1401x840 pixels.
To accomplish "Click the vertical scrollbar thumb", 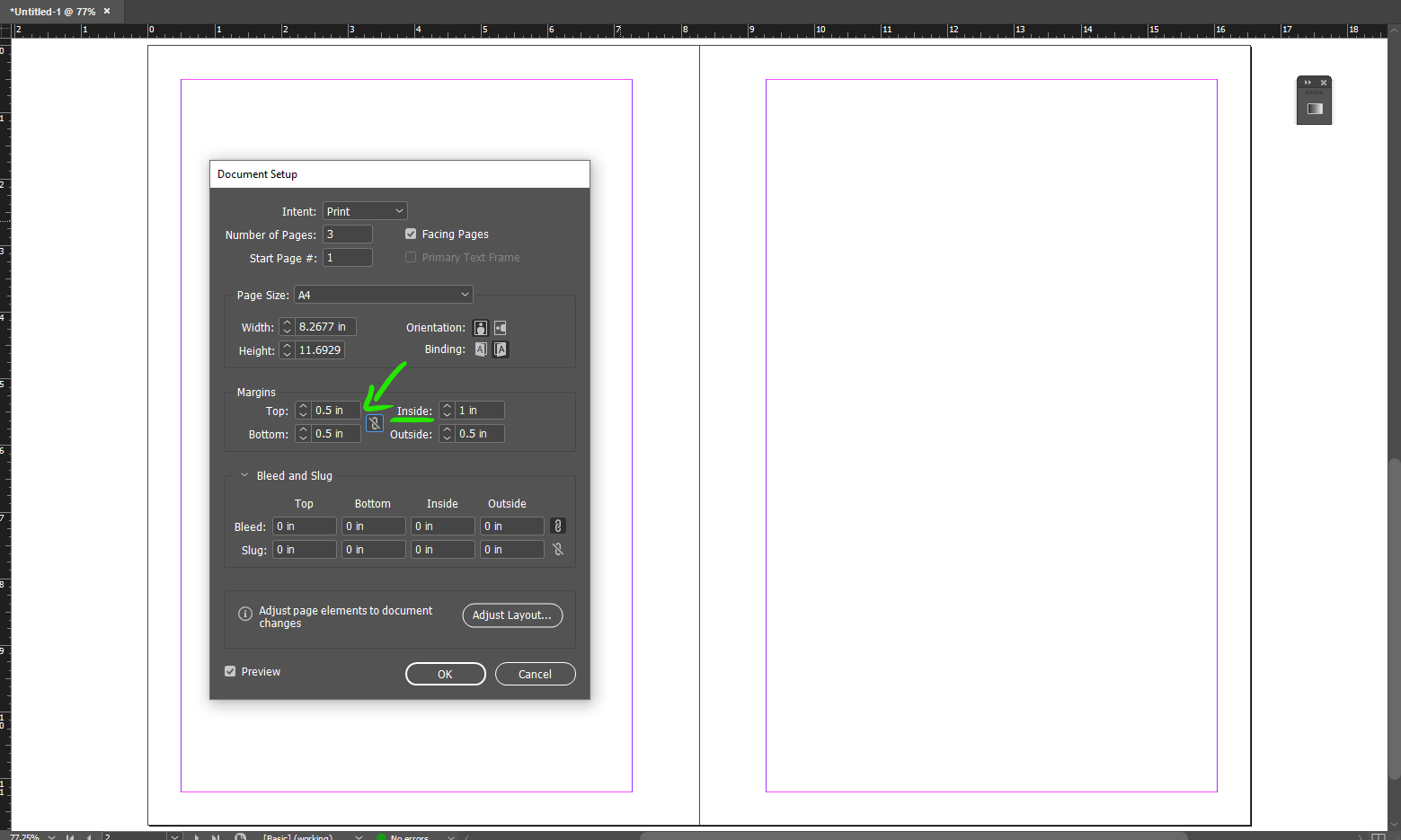I will pyautogui.click(x=1394, y=620).
